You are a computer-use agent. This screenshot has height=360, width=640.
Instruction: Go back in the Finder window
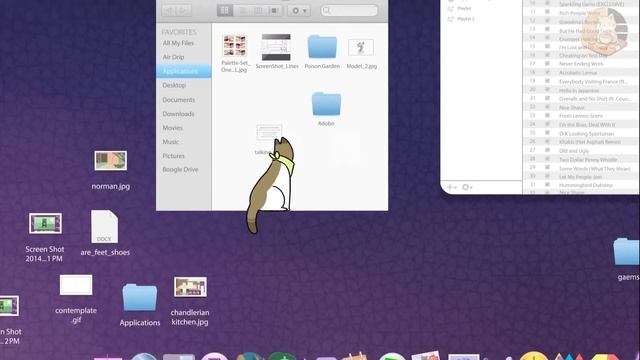[x=169, y=11]
